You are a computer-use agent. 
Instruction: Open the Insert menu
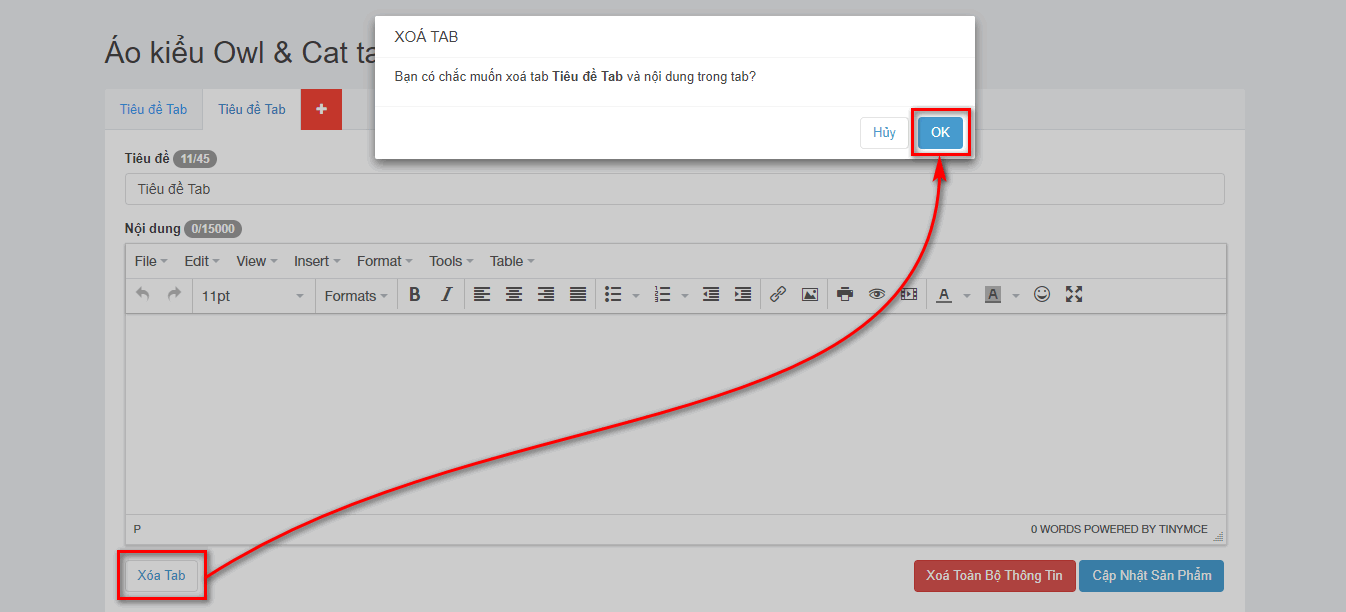tap(317, 261)
